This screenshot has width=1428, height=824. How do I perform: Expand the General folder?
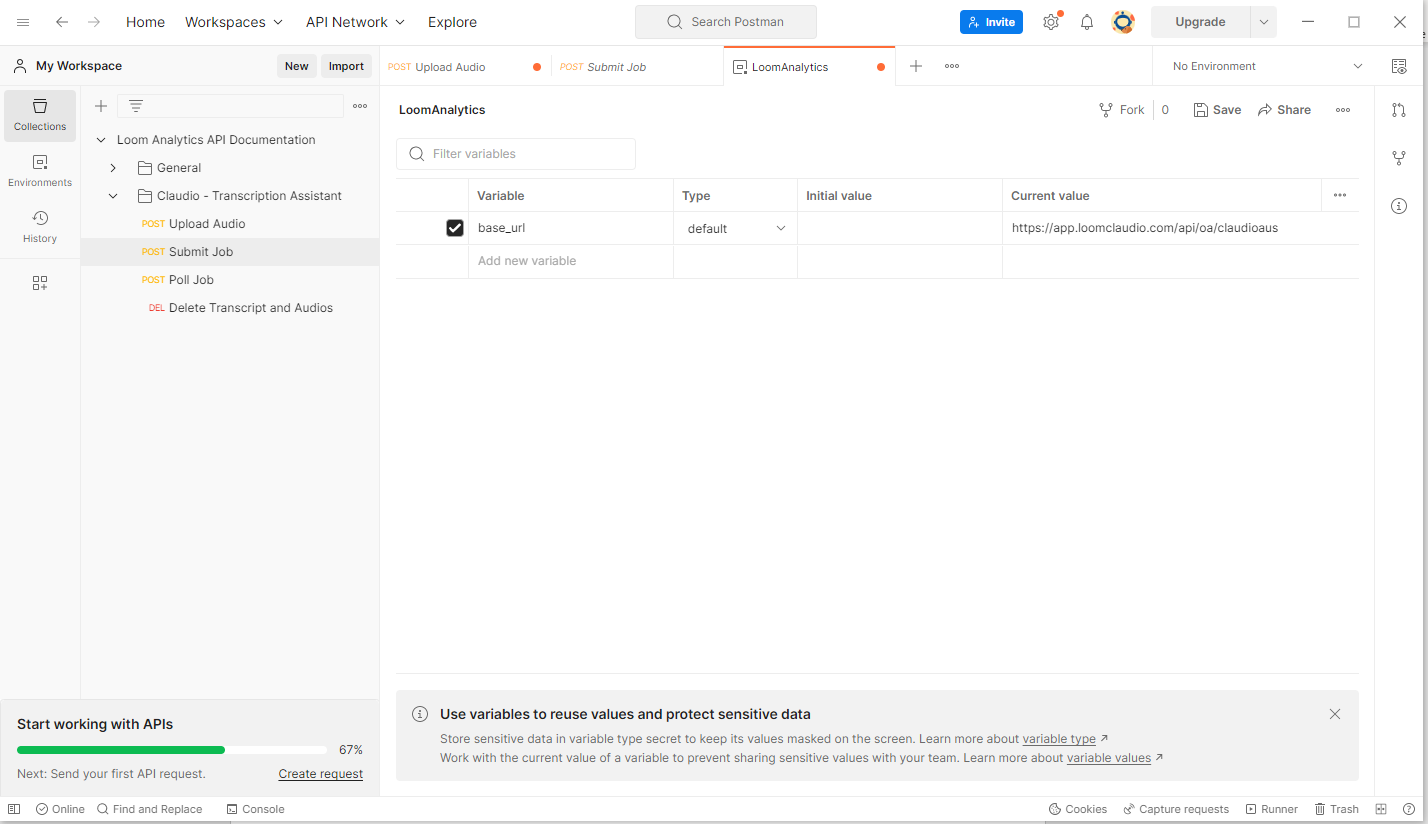[113, 168]
